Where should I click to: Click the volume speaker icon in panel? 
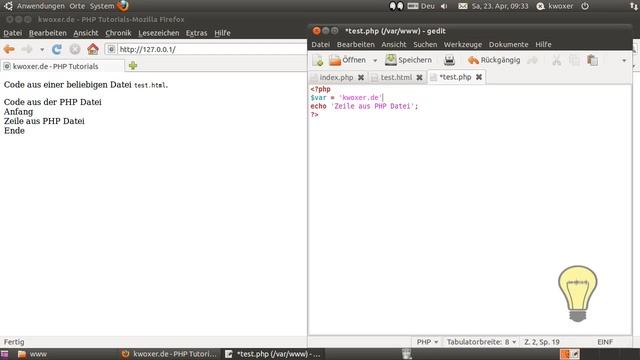(444, 6)
